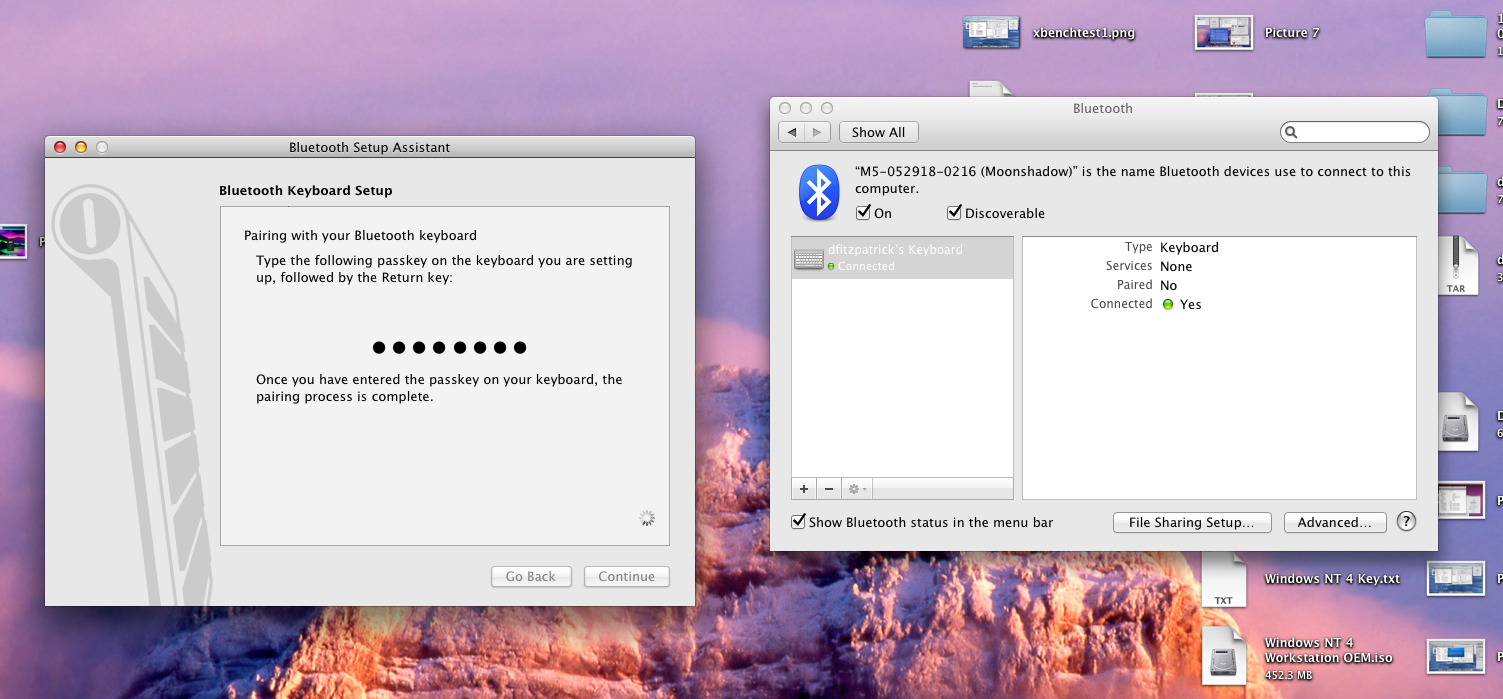This screenshot has width=1503, height=699.
Task: Add a new Bluetooth device with plus button
Action: pyautogui.click(x=804, y=489)
